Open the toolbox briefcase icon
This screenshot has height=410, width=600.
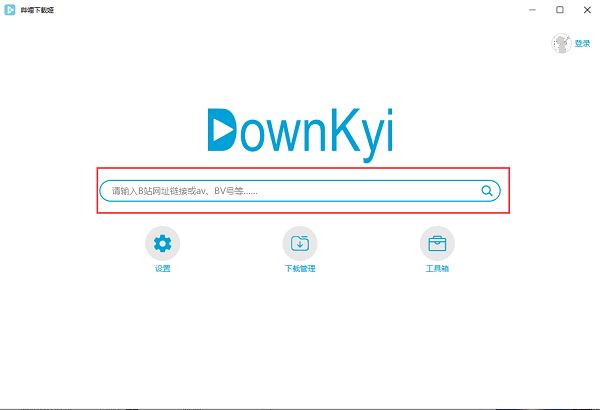[437, 243]
